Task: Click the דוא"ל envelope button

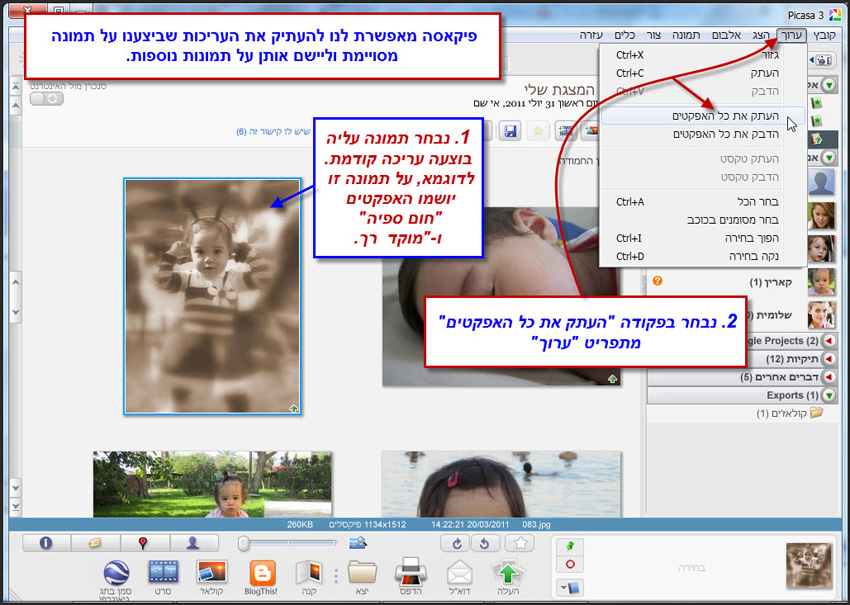Action: tap(460, 577)
